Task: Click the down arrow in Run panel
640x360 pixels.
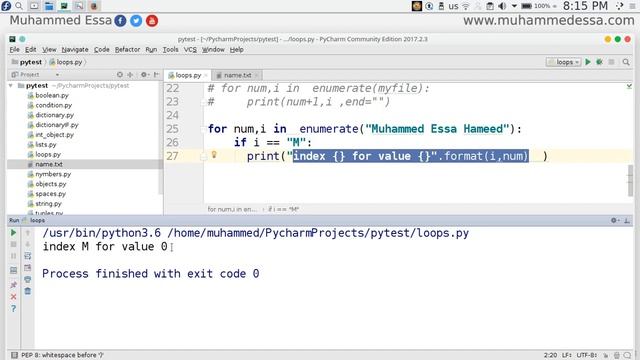Action: (x=28, y=244)
